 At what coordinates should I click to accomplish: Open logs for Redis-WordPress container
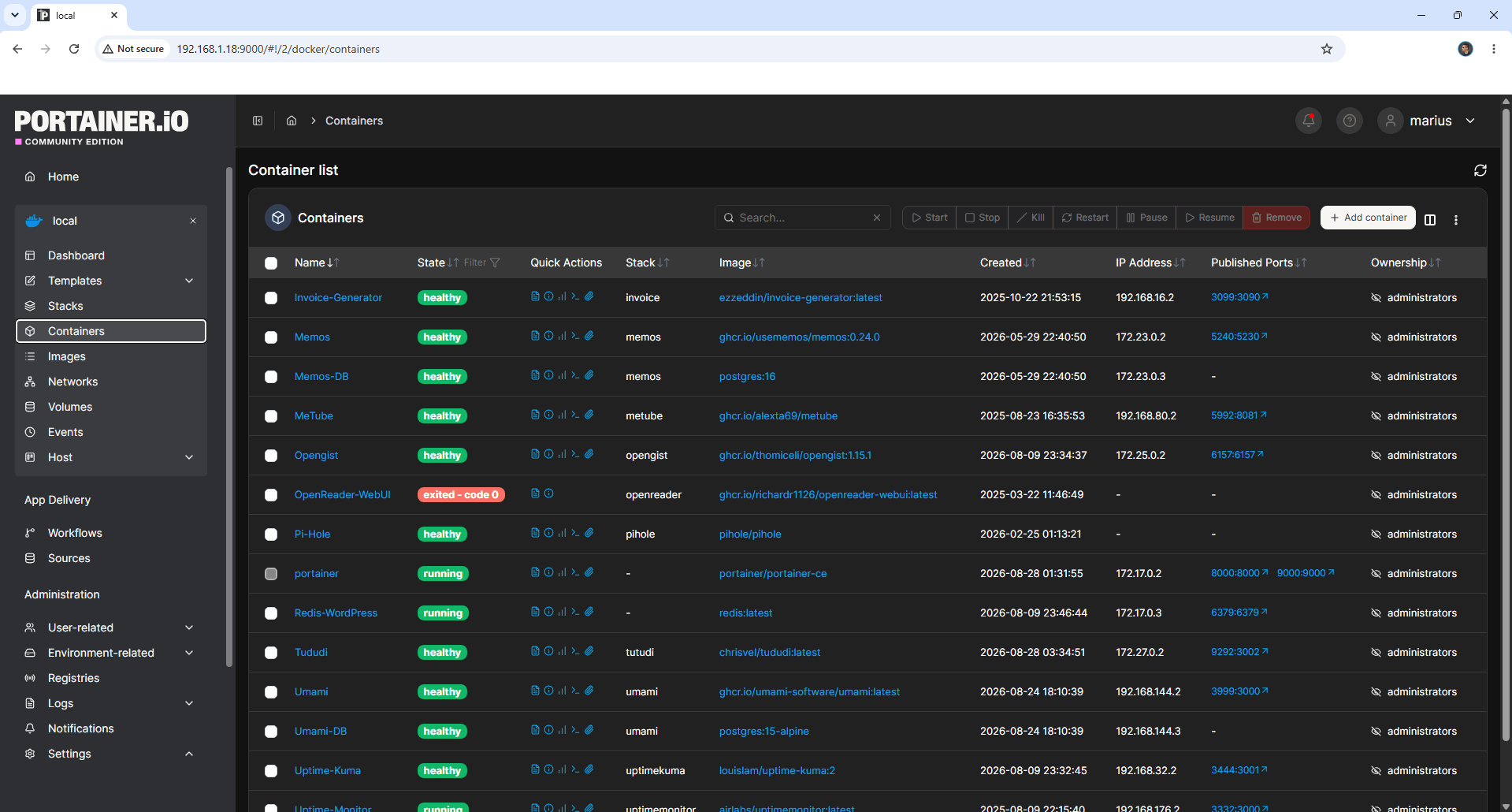point(535,612)
